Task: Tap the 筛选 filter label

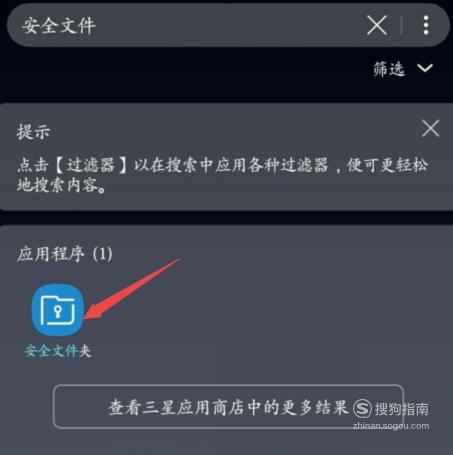Action: click(389, 69)
